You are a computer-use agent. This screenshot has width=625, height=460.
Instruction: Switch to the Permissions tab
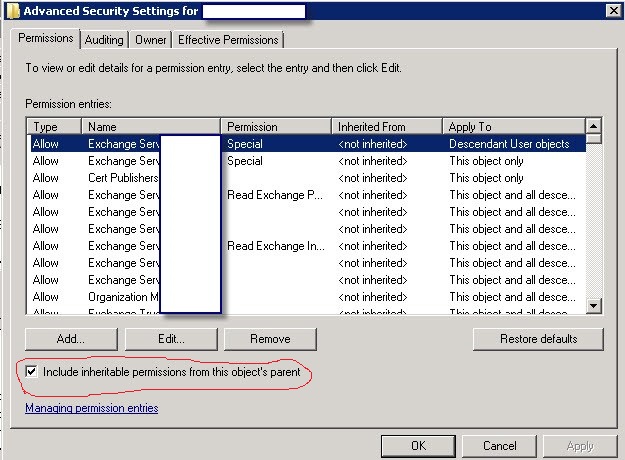pos(46,39)
